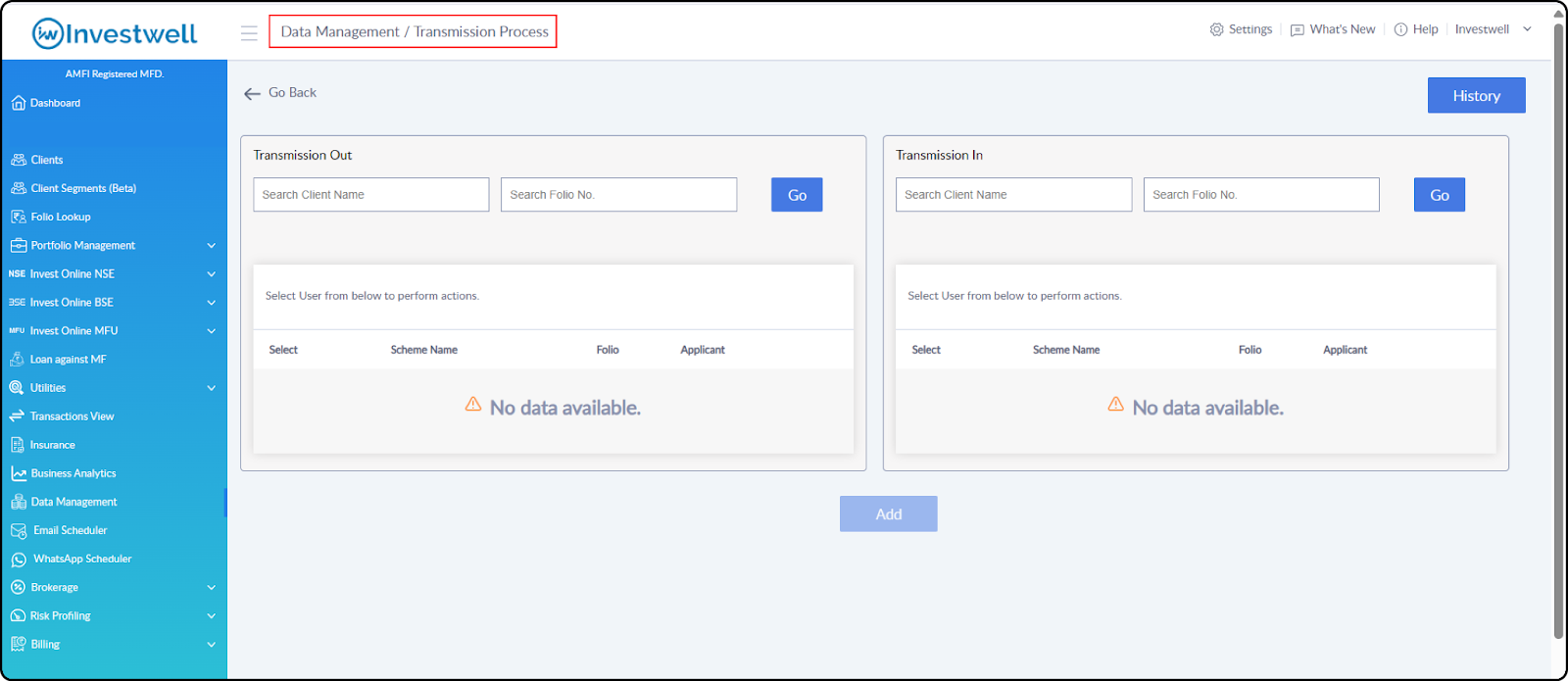
Task: Click the Dashboard home icon
Action: (19, 103)
